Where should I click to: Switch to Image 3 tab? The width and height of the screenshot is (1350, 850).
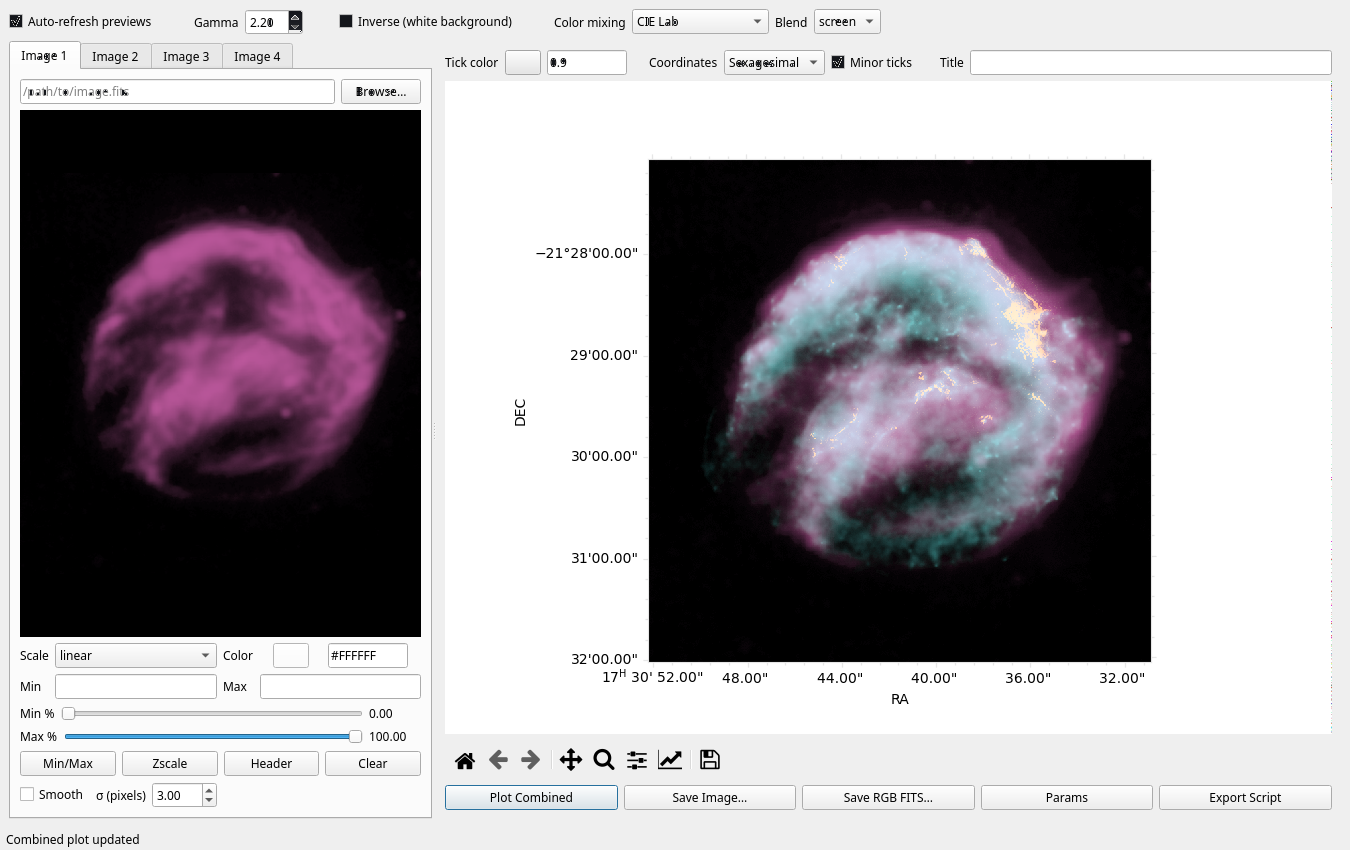point(186,56)
